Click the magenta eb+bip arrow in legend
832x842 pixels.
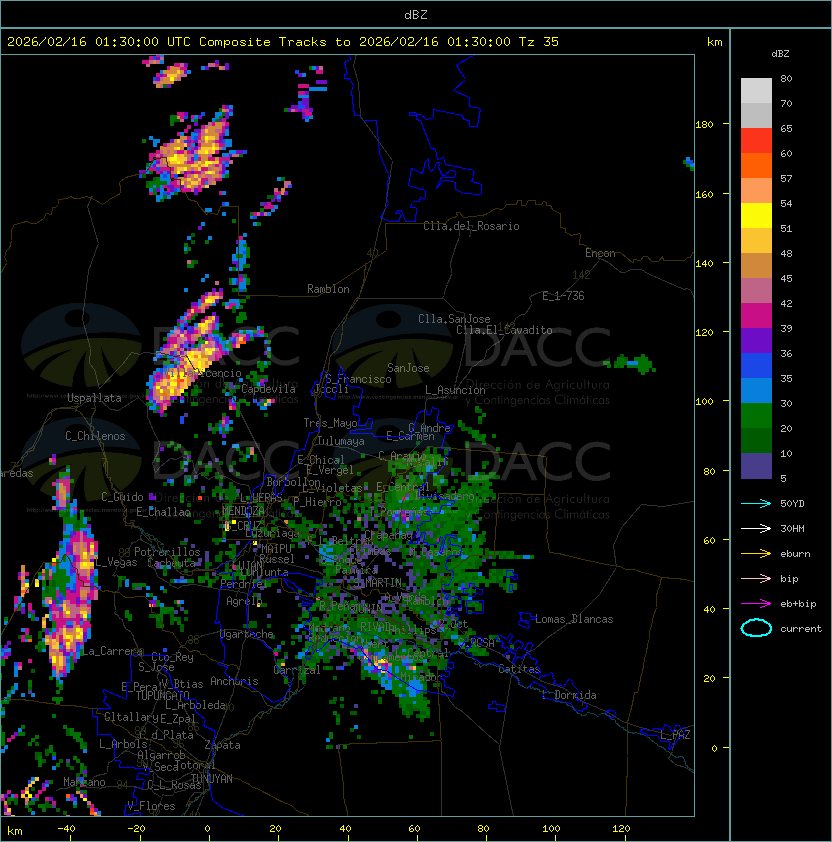pos(756,604)
